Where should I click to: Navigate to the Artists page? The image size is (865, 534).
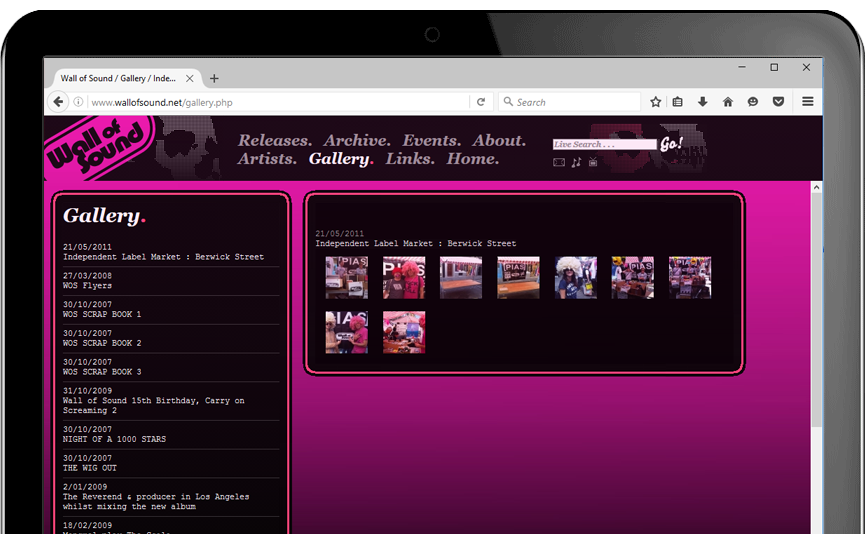(x=267, y=159)
